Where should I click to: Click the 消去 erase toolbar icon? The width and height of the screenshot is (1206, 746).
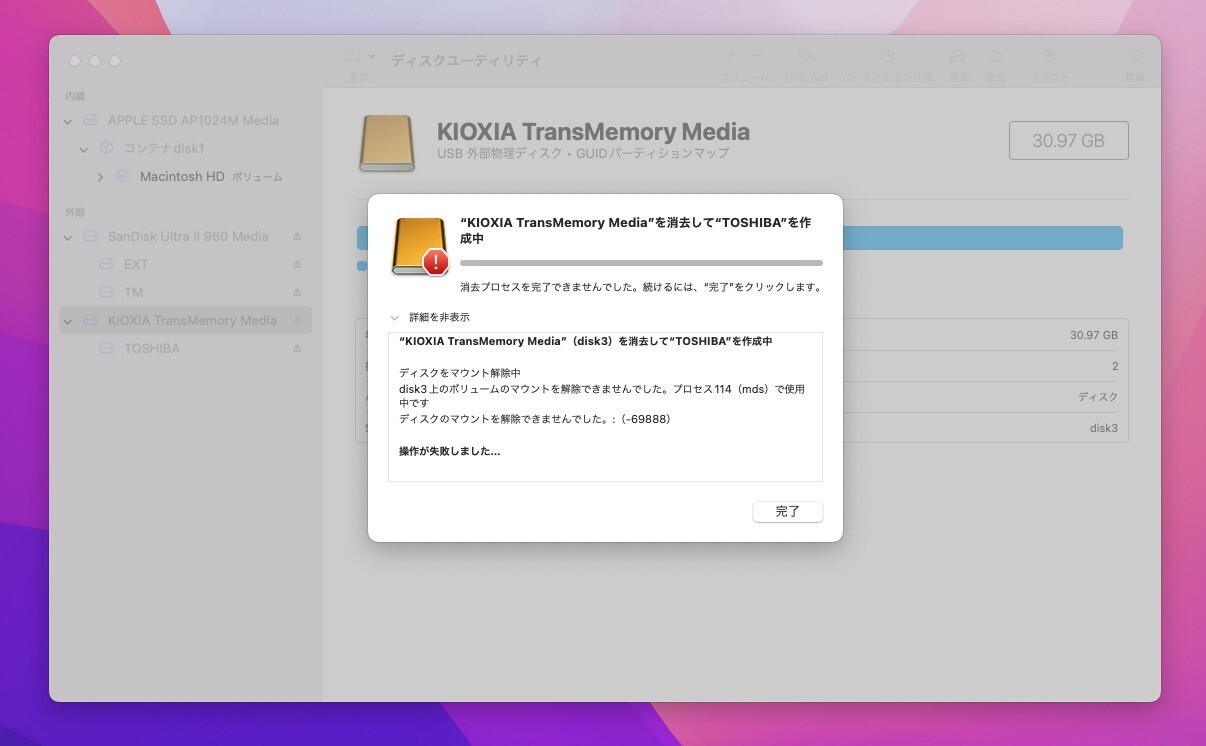pos(958,56)
